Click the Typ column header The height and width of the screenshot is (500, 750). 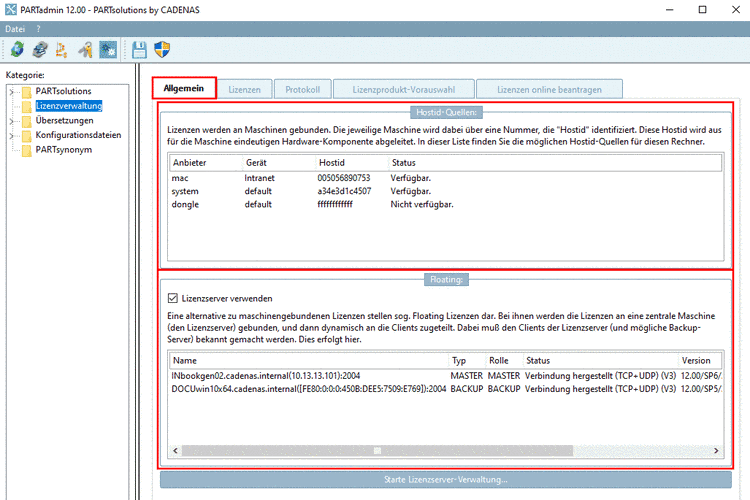tap(467, 361)
